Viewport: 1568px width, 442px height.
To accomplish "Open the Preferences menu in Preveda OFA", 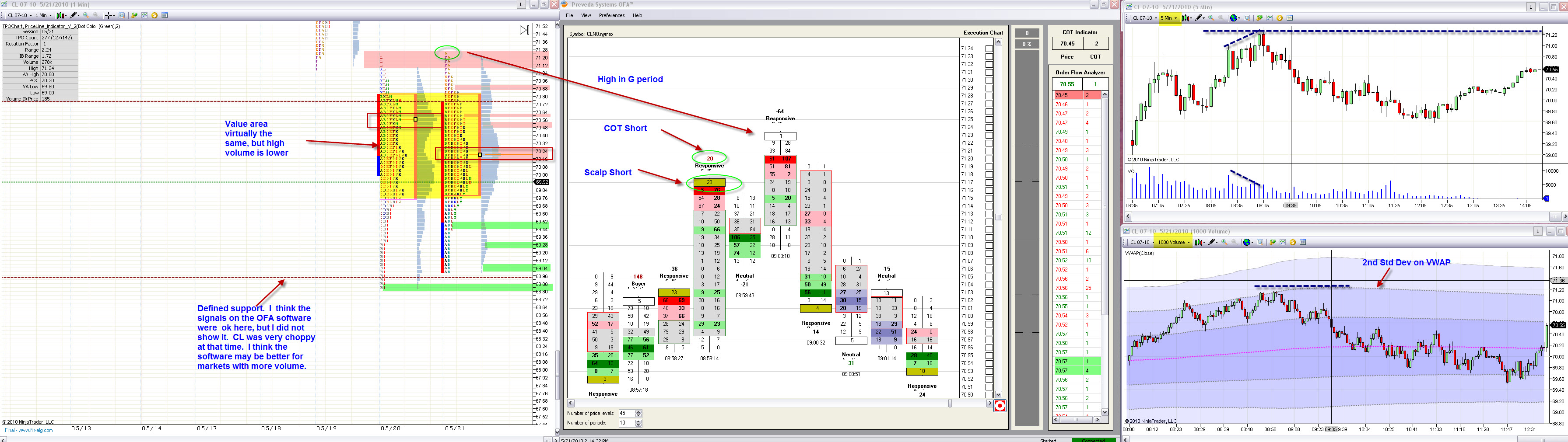I will (612, 15).
